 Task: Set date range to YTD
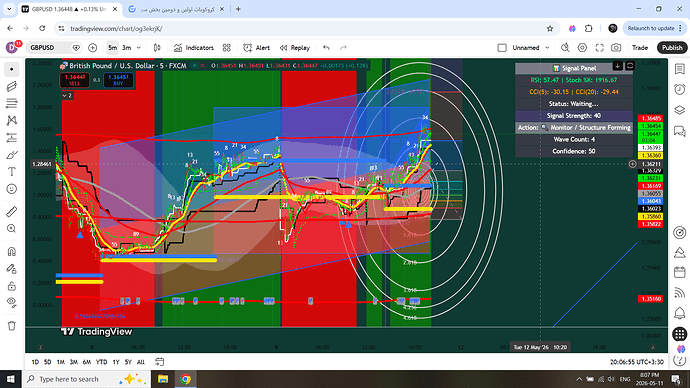tap(102, 362)
